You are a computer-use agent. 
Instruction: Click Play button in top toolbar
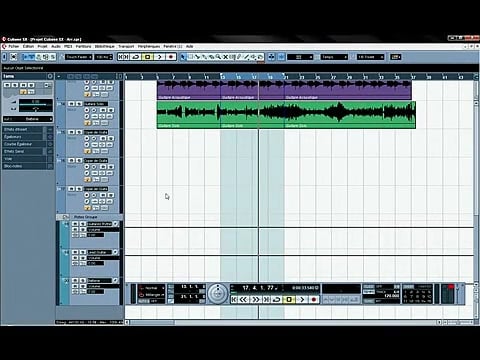coord(159,57)
